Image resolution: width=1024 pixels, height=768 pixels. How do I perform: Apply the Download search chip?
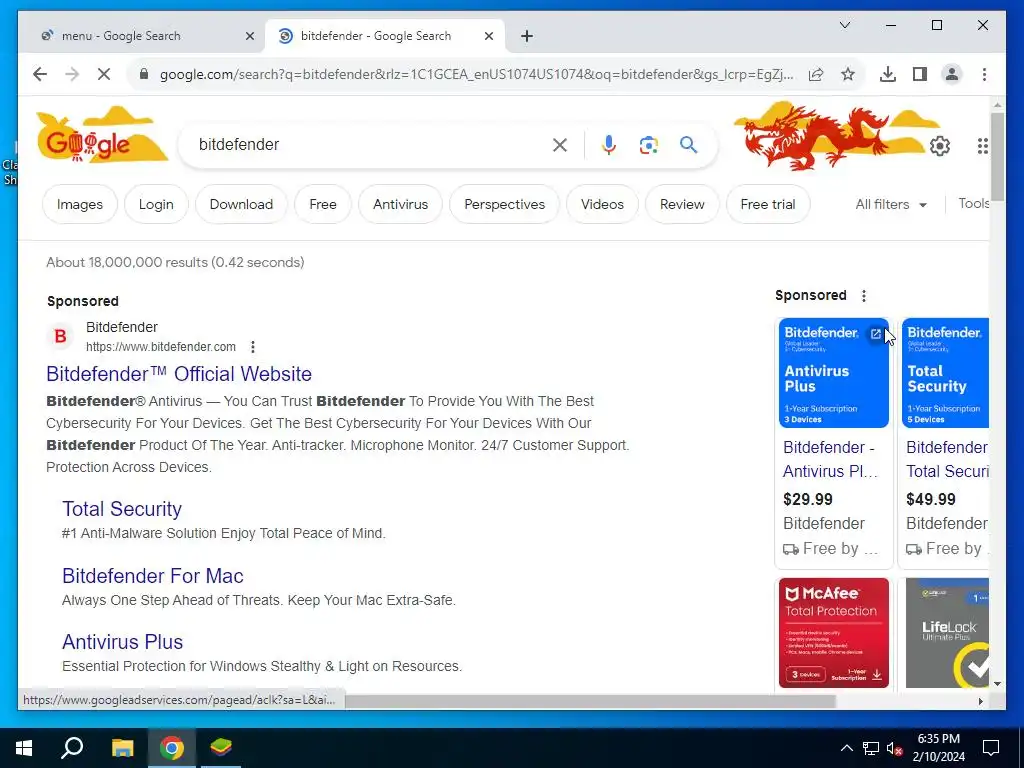pos(241,204)
